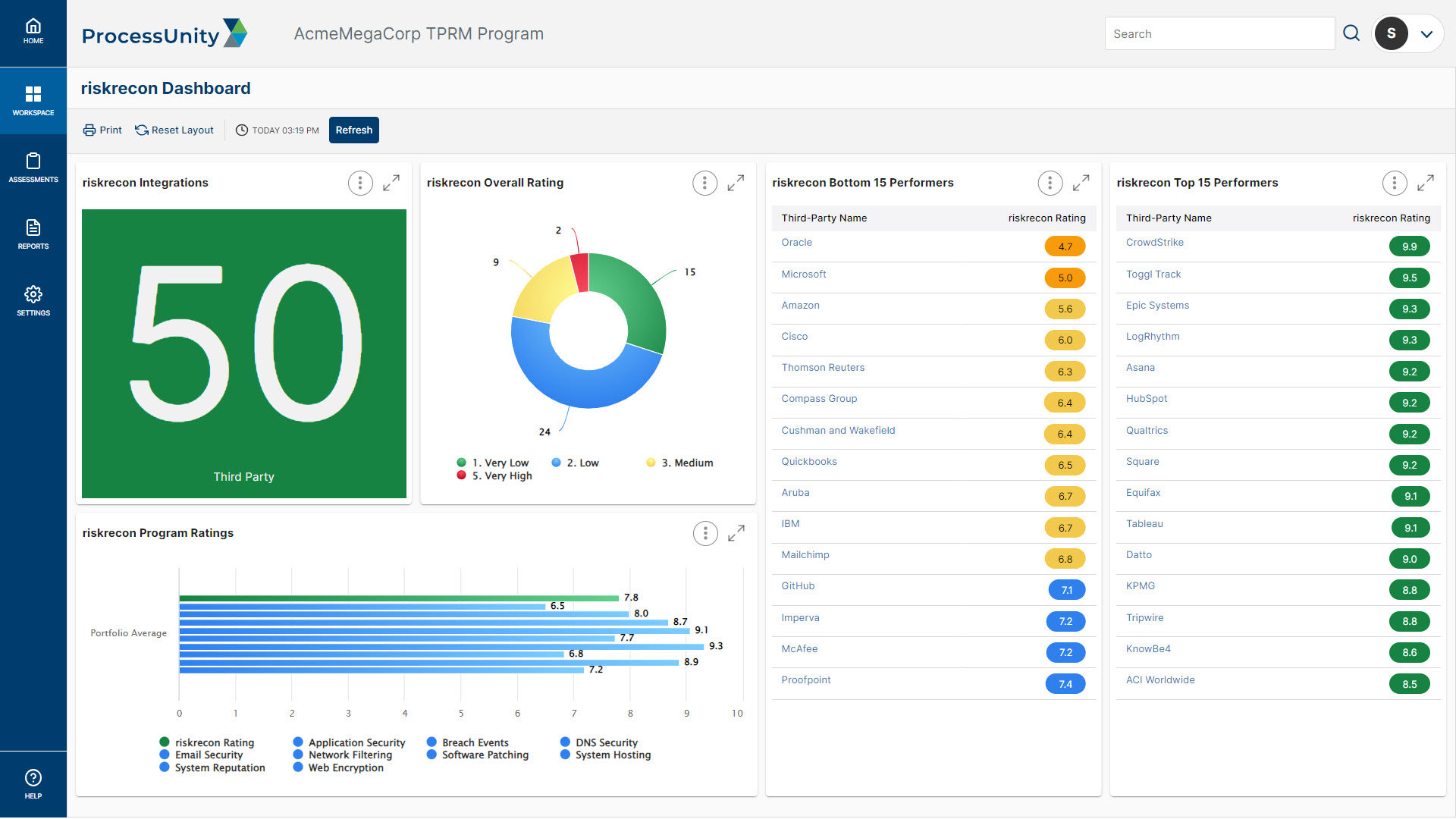Click AcmeMegaCorp TPRM Program title
1456x819 pixels.
(x=419, y=34)
